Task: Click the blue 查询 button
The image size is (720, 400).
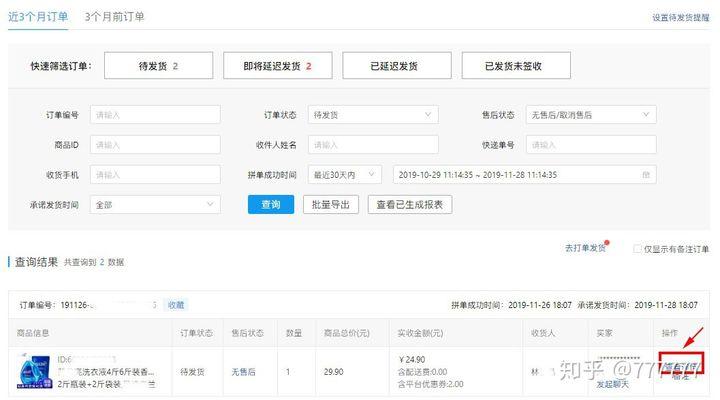Action: (271, 205)
